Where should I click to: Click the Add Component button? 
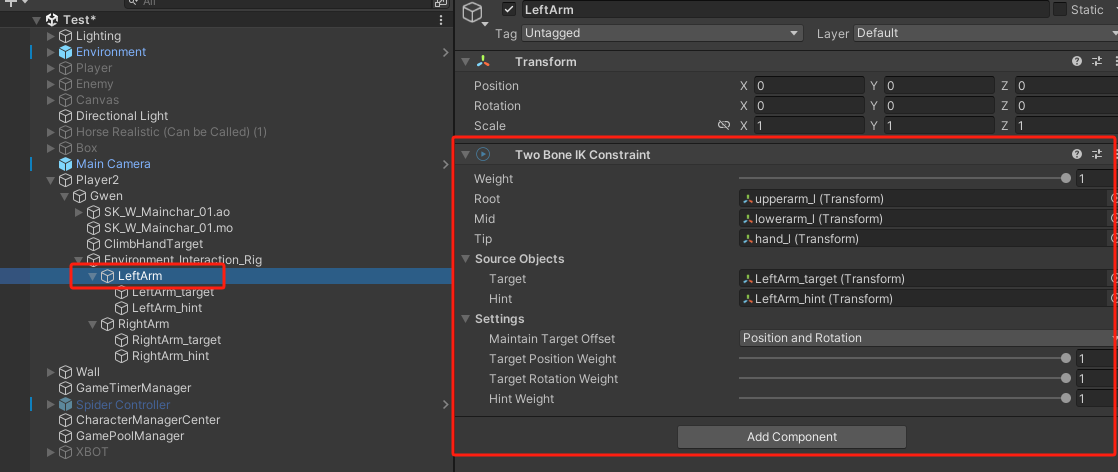[791, 437]
